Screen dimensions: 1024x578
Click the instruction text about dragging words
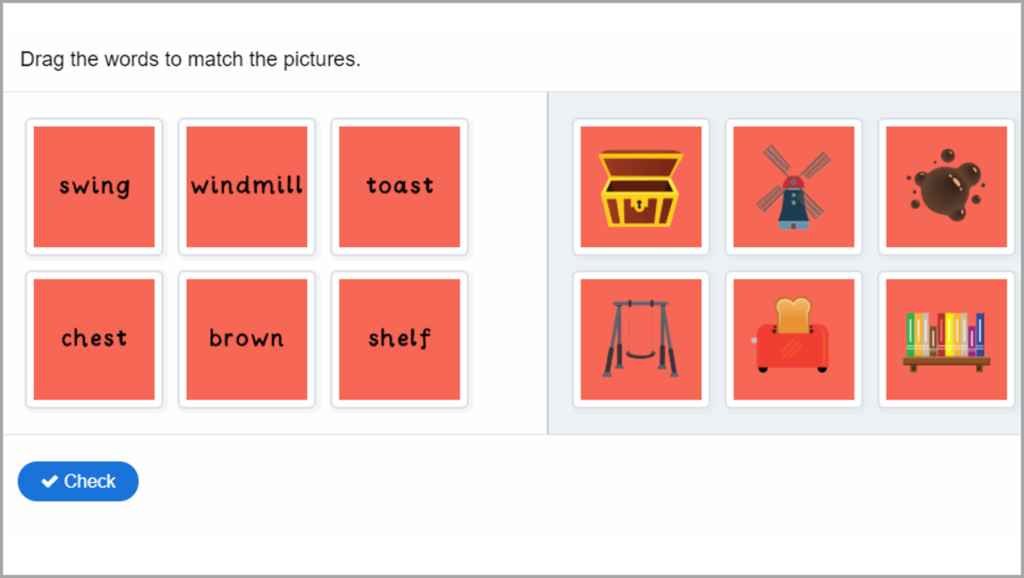pyautogui.click(x=190, y=59)
